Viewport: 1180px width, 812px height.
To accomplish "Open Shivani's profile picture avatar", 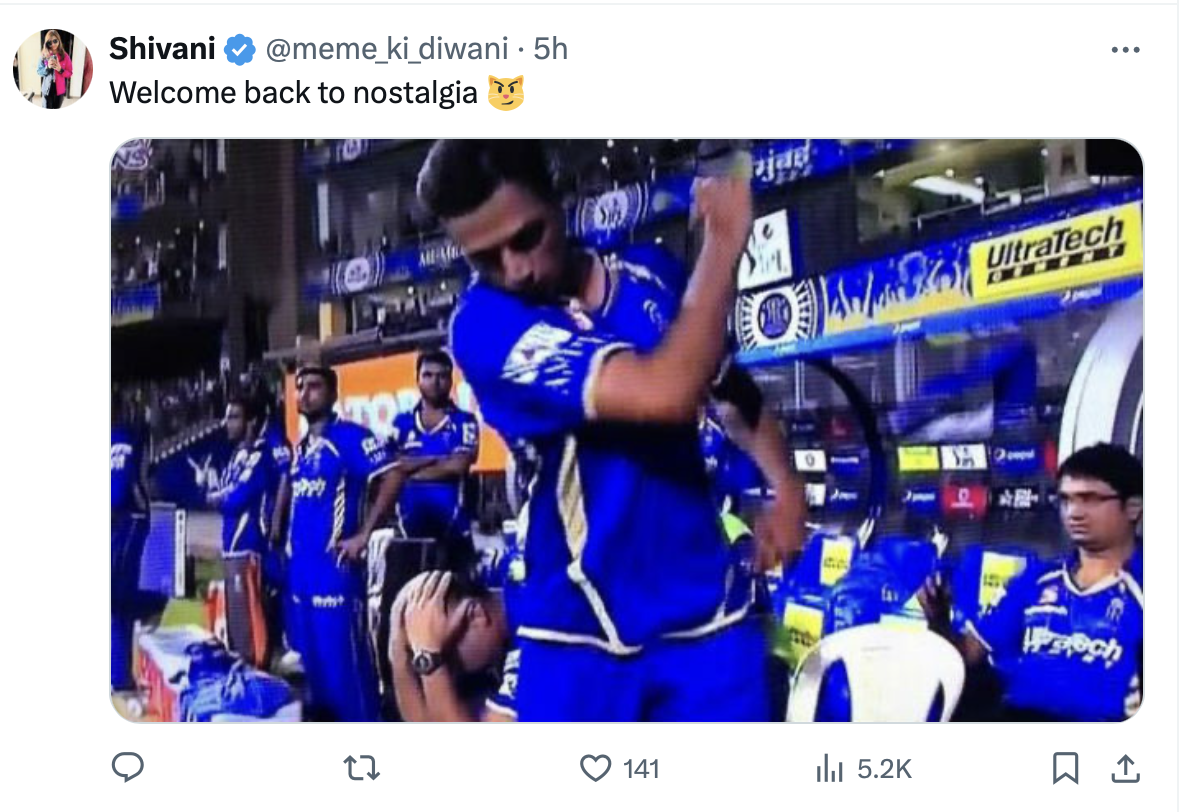I will [x=53, y=69].
